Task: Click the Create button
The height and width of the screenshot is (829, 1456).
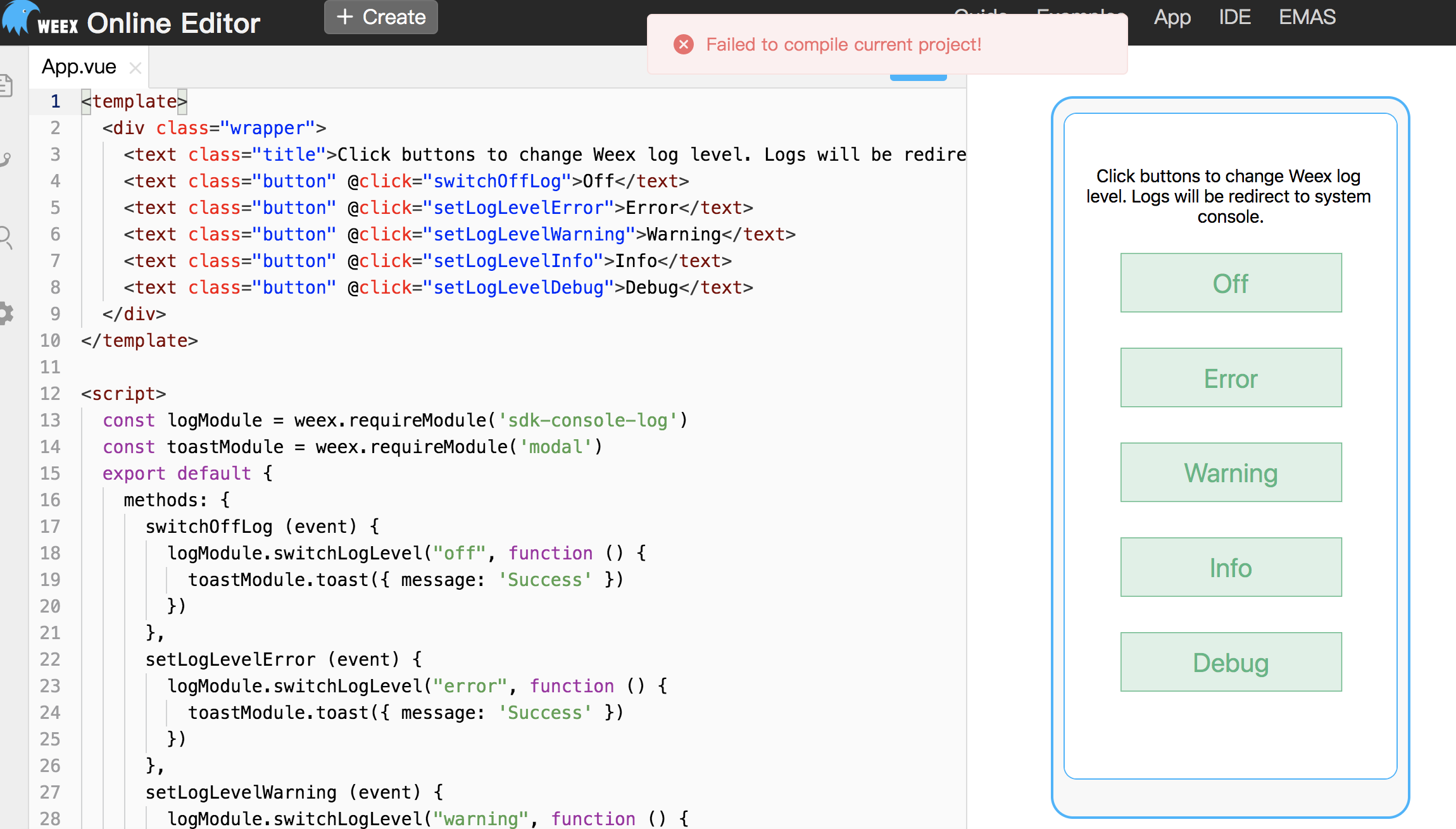Action: [381, 17]
